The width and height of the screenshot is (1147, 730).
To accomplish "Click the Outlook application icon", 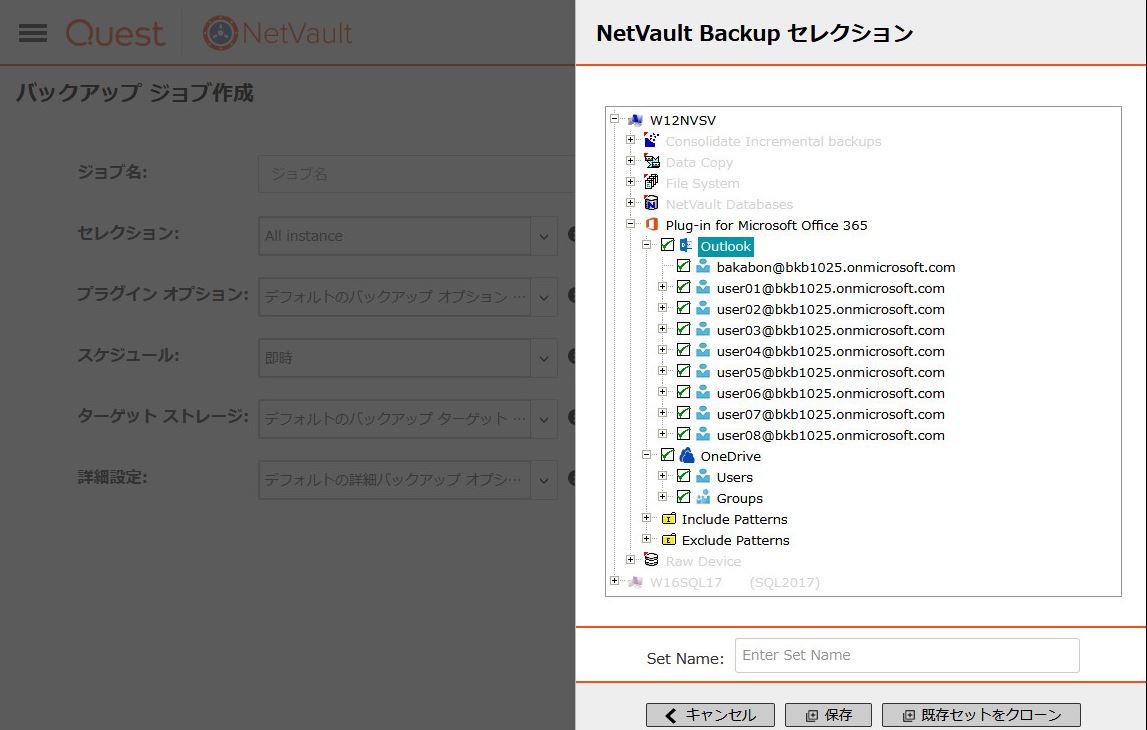I will point(686,245).
